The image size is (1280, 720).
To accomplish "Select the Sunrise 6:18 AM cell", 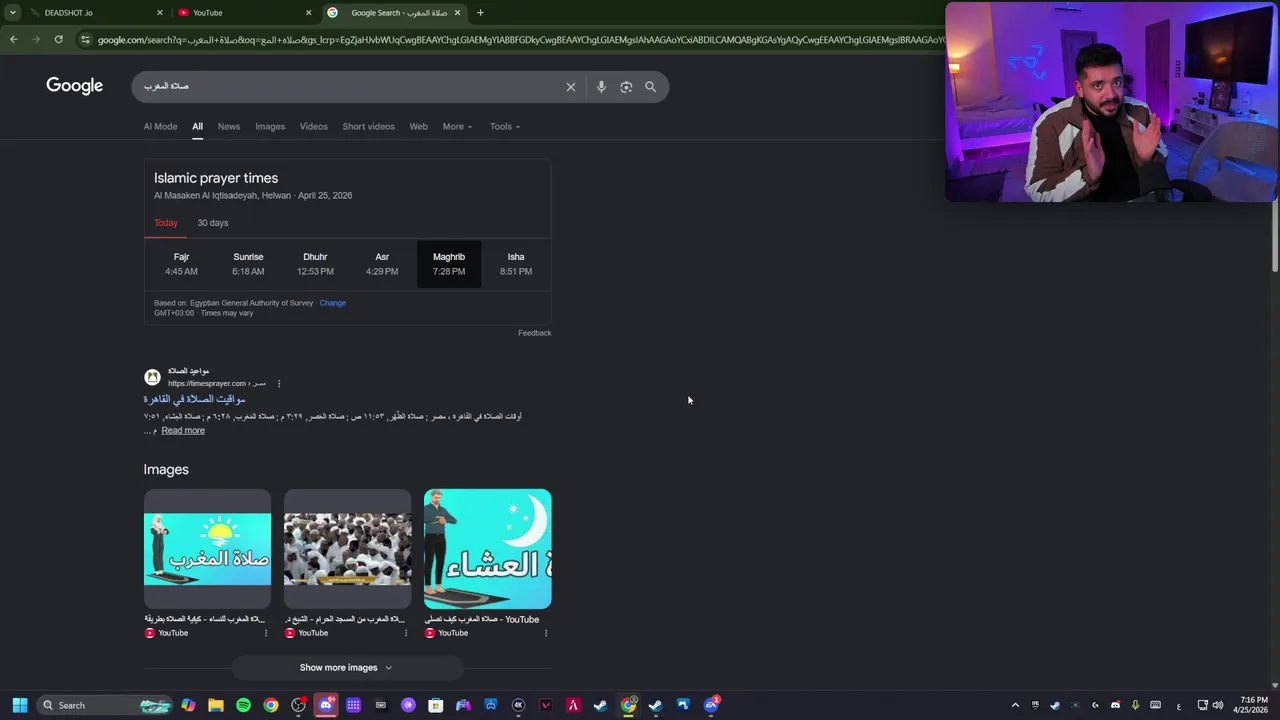I will click(x=248, y=264).
